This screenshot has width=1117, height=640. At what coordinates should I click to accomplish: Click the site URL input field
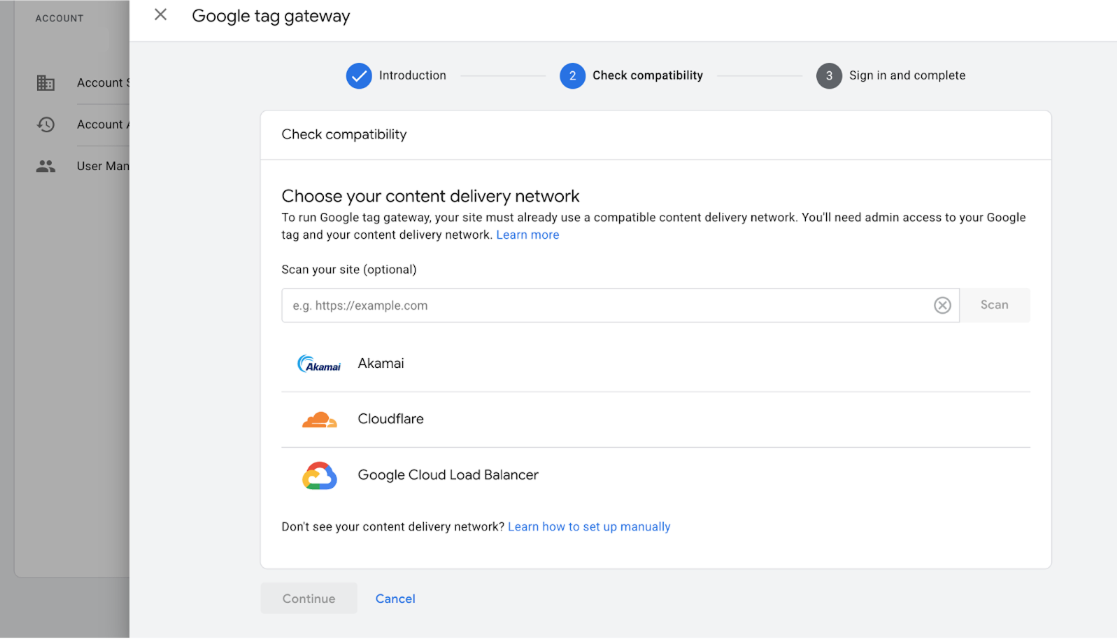pyautogui.click(x=605, y=306)
